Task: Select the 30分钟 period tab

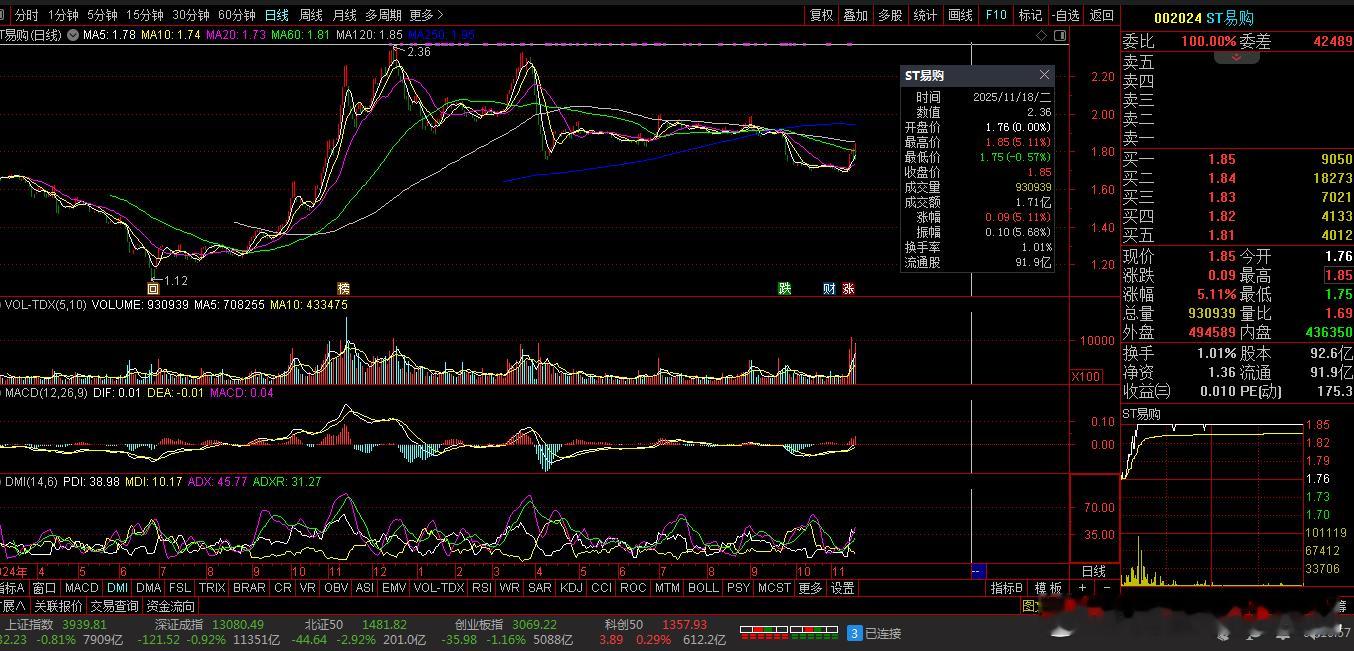Action: point(190,15)
